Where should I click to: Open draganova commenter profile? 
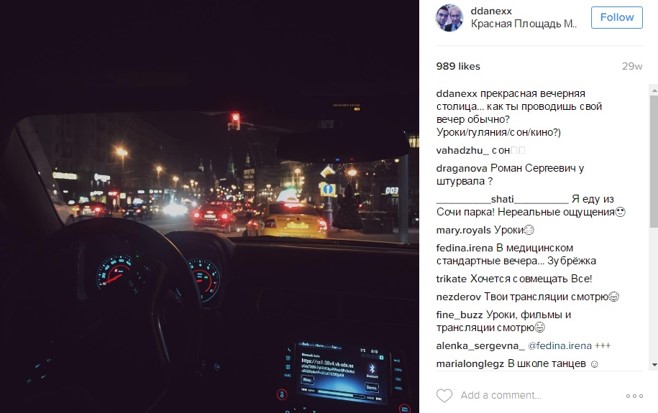pyautogui.click(x=462, y=168)
